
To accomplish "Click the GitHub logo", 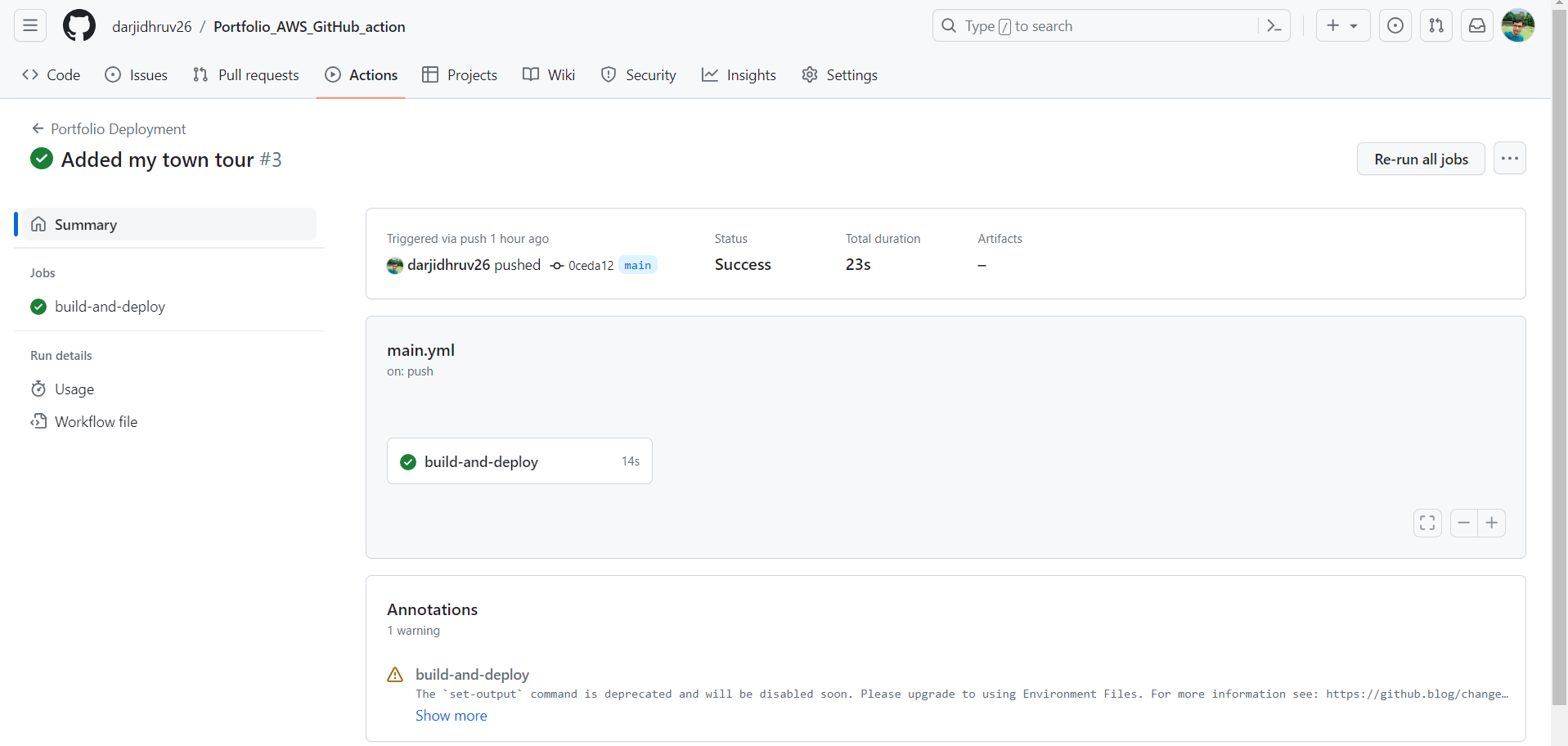I will coord(79,25).
